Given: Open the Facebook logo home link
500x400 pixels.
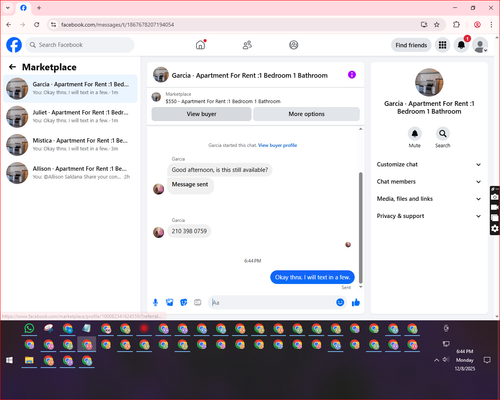Looking at the screenshot, I should coord(14,45).
